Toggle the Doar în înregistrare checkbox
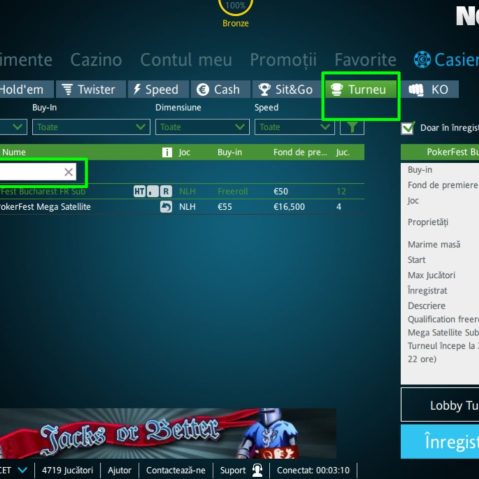The image size is (479, 479). 407,128
